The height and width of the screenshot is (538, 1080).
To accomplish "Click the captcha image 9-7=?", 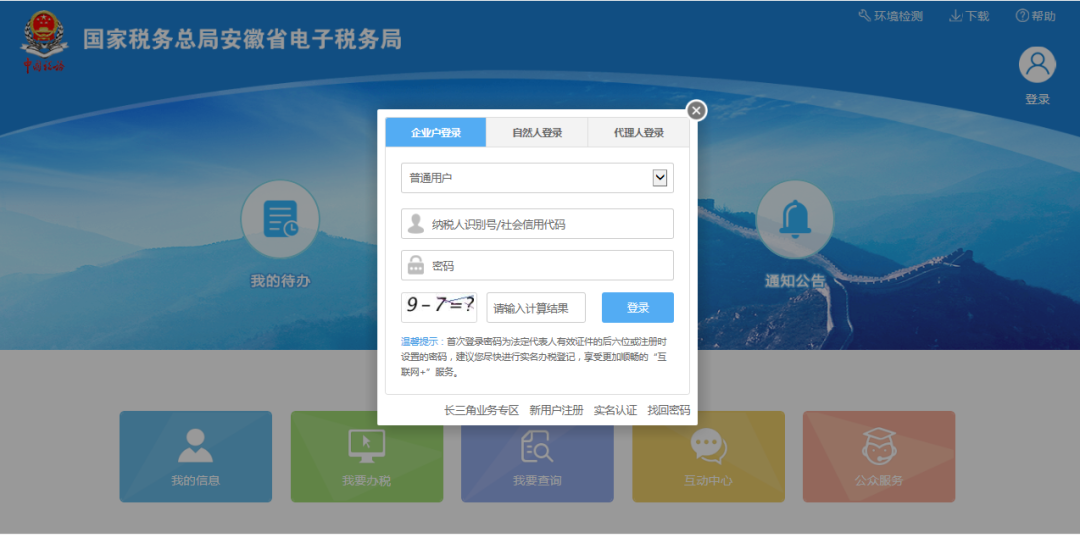I will pyautogui.click(x=439, y=307).
